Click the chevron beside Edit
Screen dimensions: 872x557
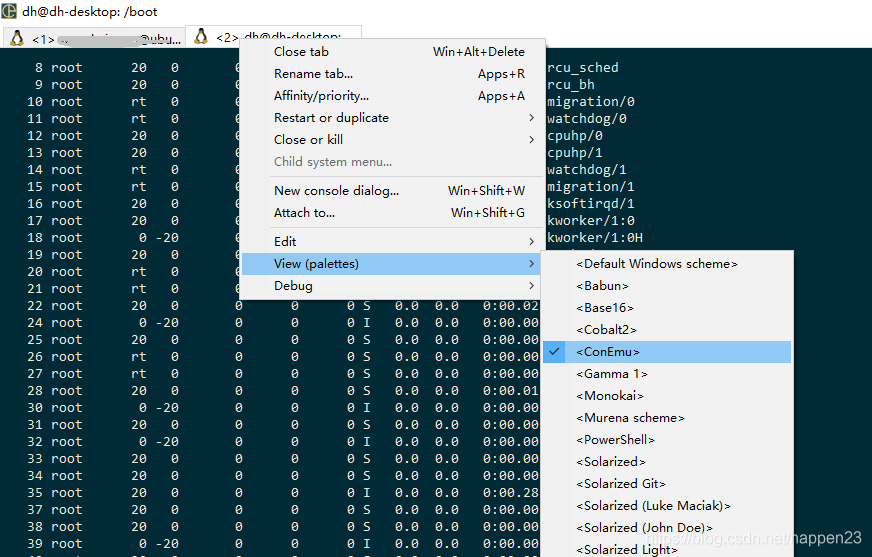click(x=532, y=242)
